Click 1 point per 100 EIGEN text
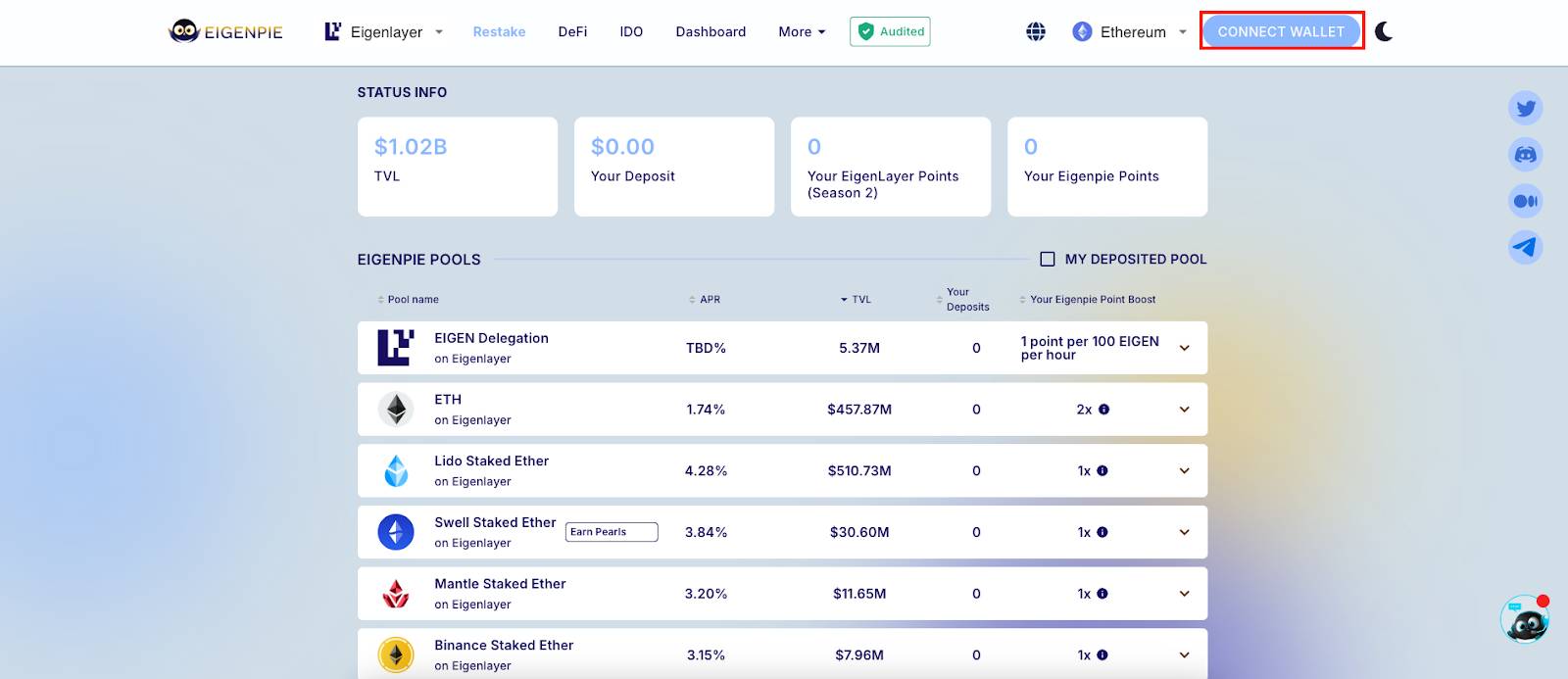The image size is (1568, 679). coord(1090,348)
